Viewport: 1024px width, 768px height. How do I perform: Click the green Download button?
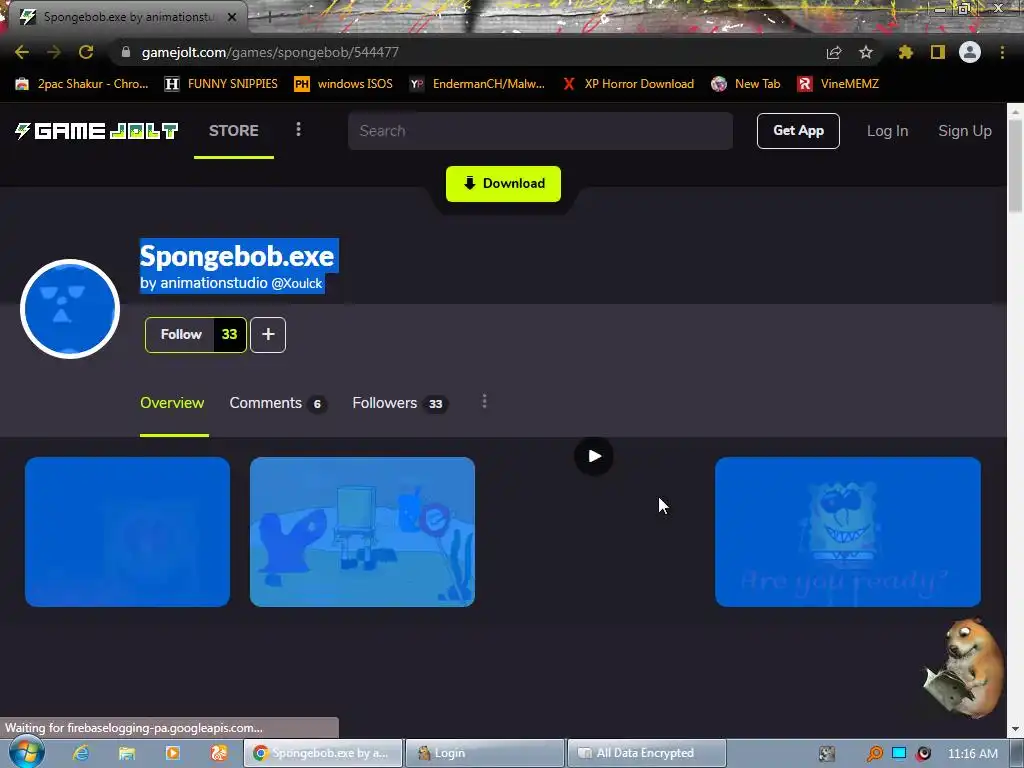pos(504,184)
